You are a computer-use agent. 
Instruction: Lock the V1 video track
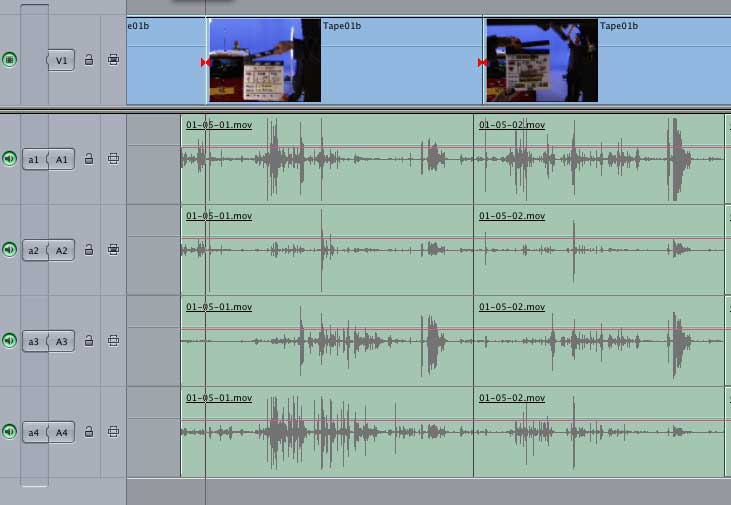click(89, 60)
